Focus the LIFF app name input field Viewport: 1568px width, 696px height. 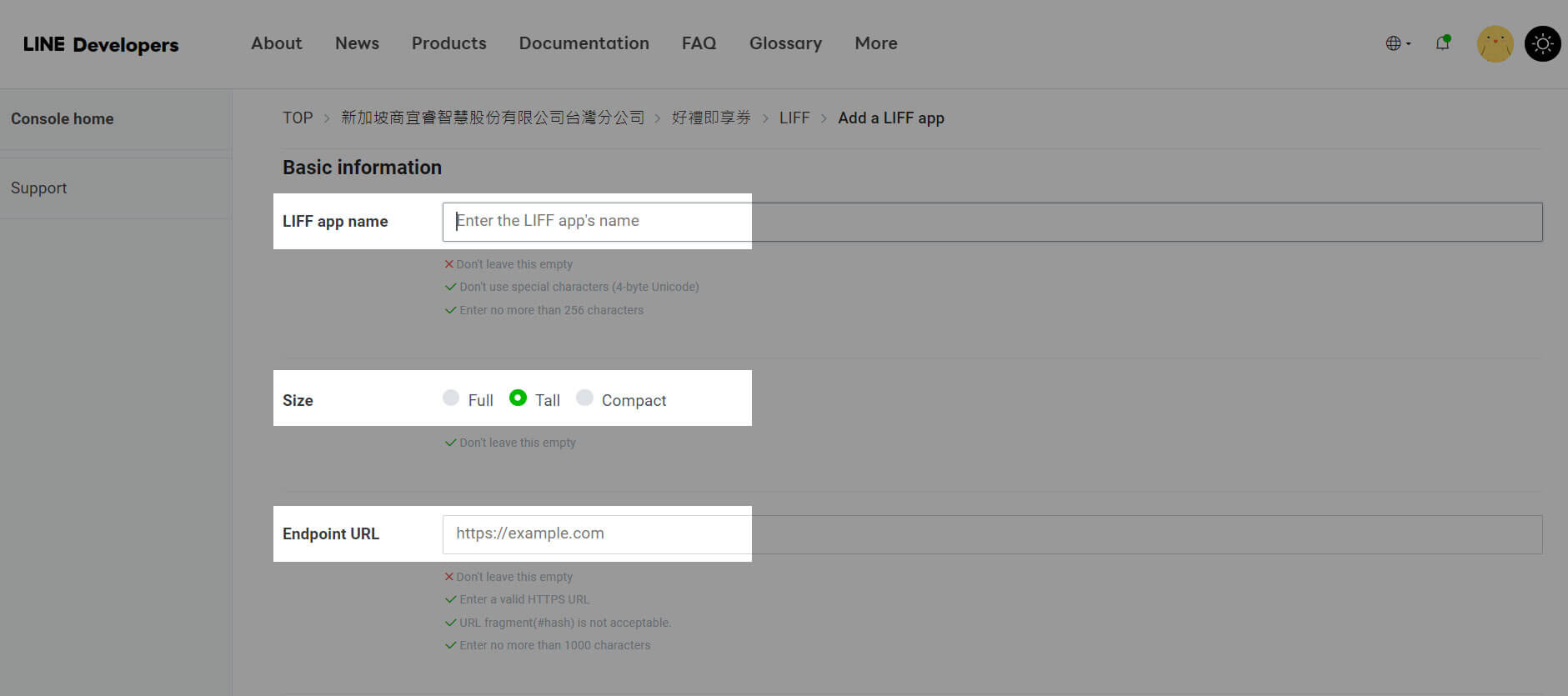(992, 222)
